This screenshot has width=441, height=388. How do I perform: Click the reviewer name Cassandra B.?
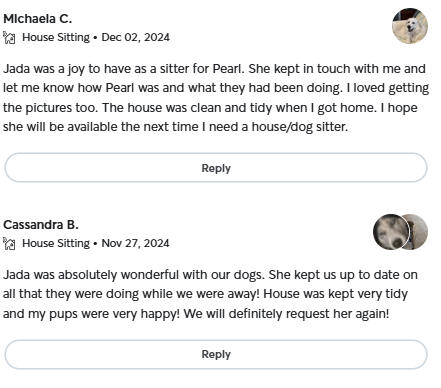click(x=41, y=225)
